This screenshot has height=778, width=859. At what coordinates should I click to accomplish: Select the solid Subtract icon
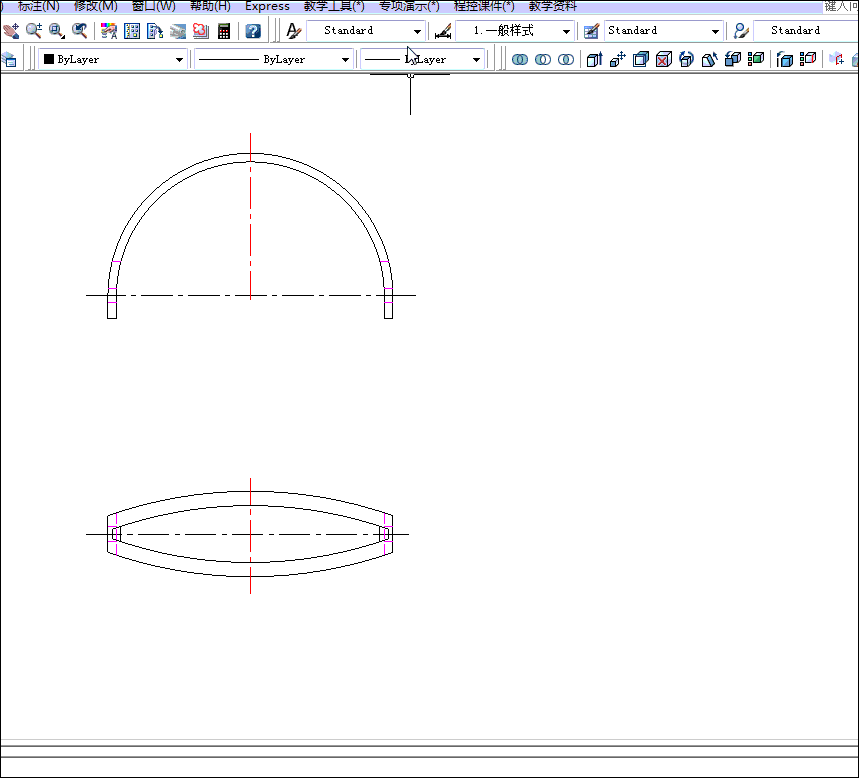click(x=543, y=59)
